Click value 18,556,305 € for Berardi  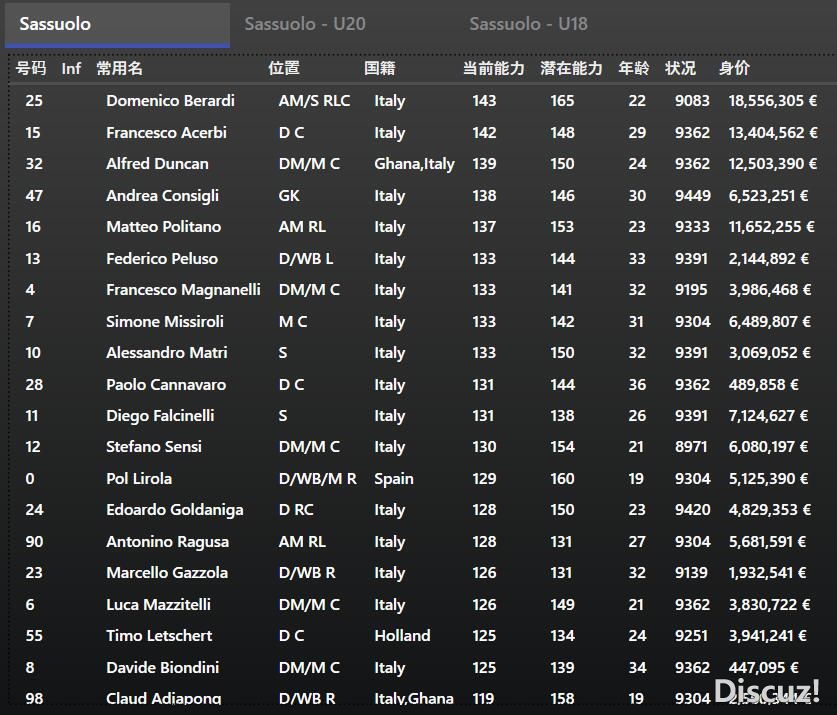click(773, 101)
